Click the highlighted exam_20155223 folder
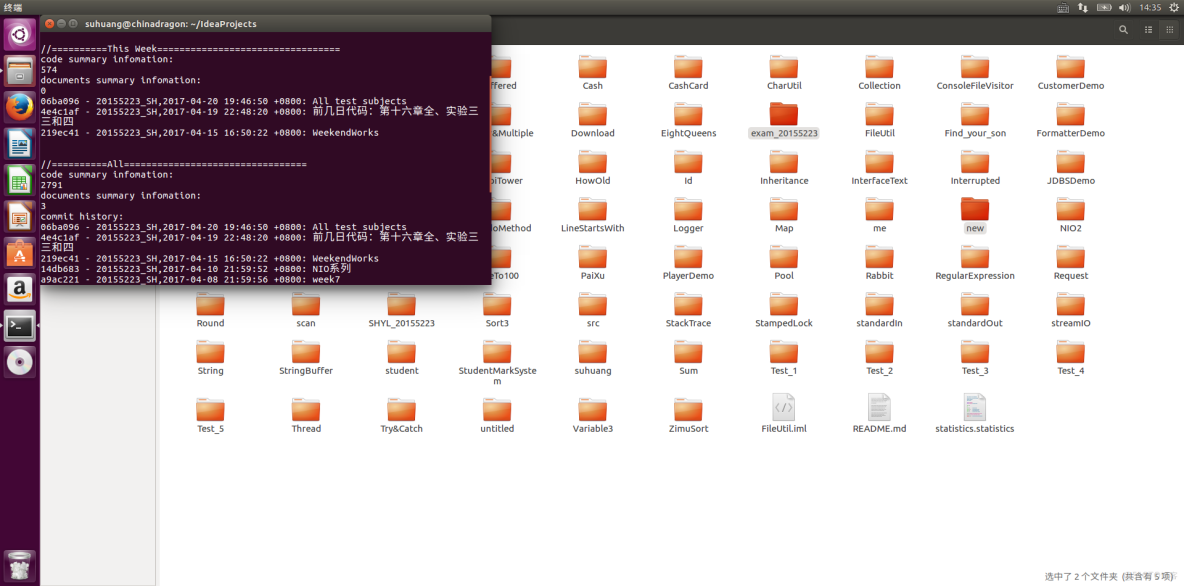This screenshot has height=586, width=1184. [784, 121]
